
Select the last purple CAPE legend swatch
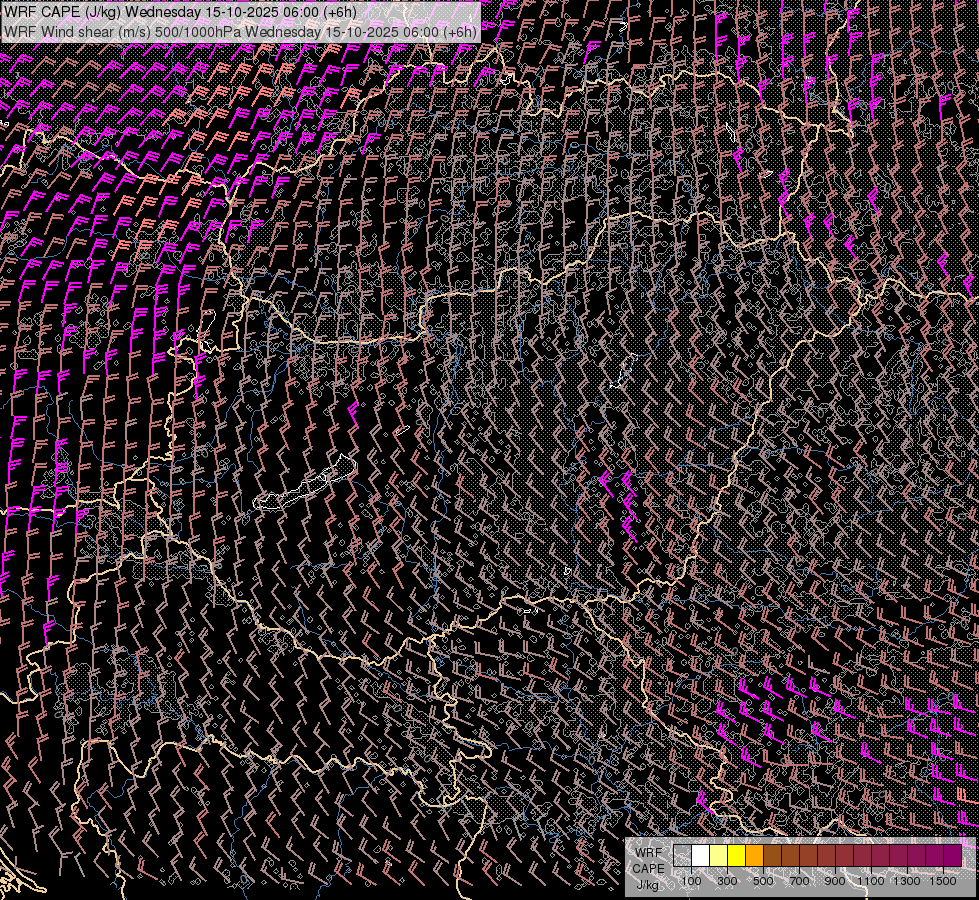[x=952, y=856]
